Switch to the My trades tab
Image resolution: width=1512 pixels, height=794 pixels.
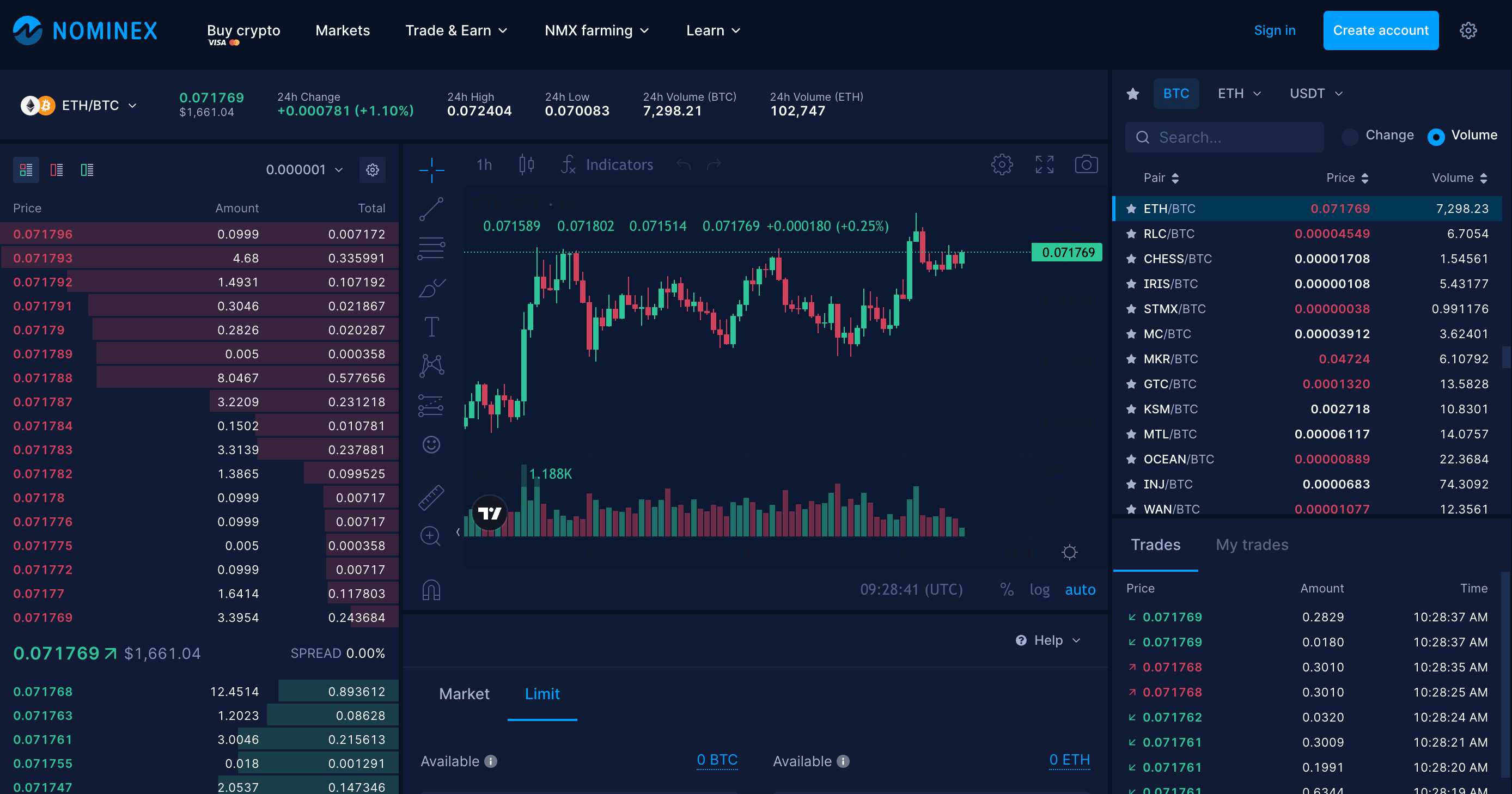(1252, 545)
